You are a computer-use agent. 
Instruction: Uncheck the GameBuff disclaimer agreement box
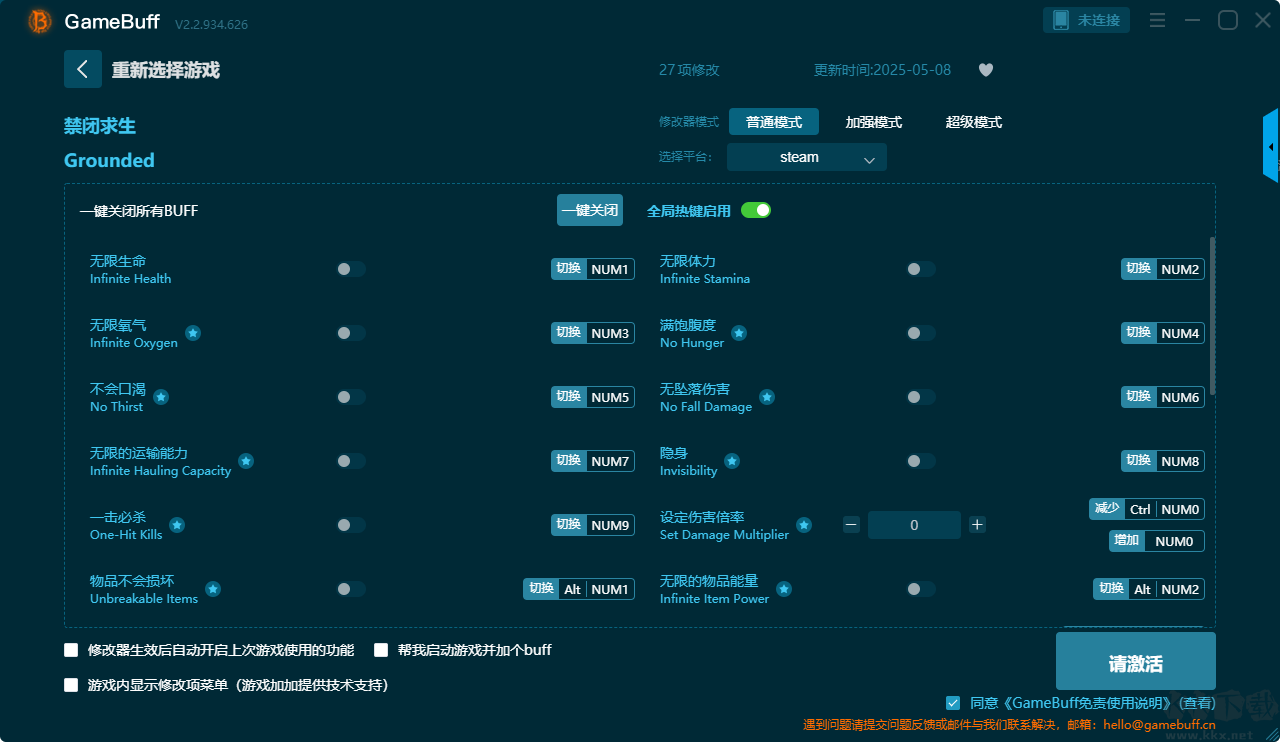(x=953, y=703)
